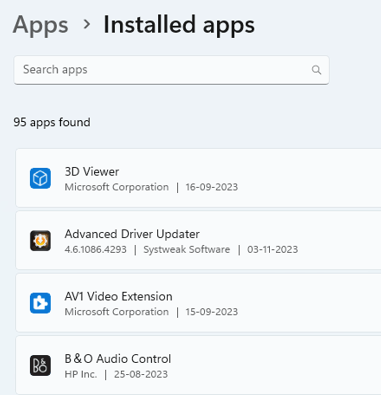Click Microsoft Corporation under 3D Viewer
381x395 pixels.
[x=117, y=187]
